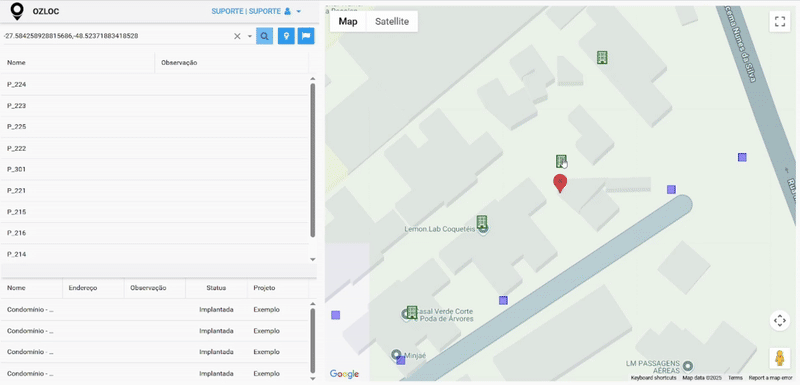Open the map Terms link
Screen dimensions: 800x385
pos(736,378)
